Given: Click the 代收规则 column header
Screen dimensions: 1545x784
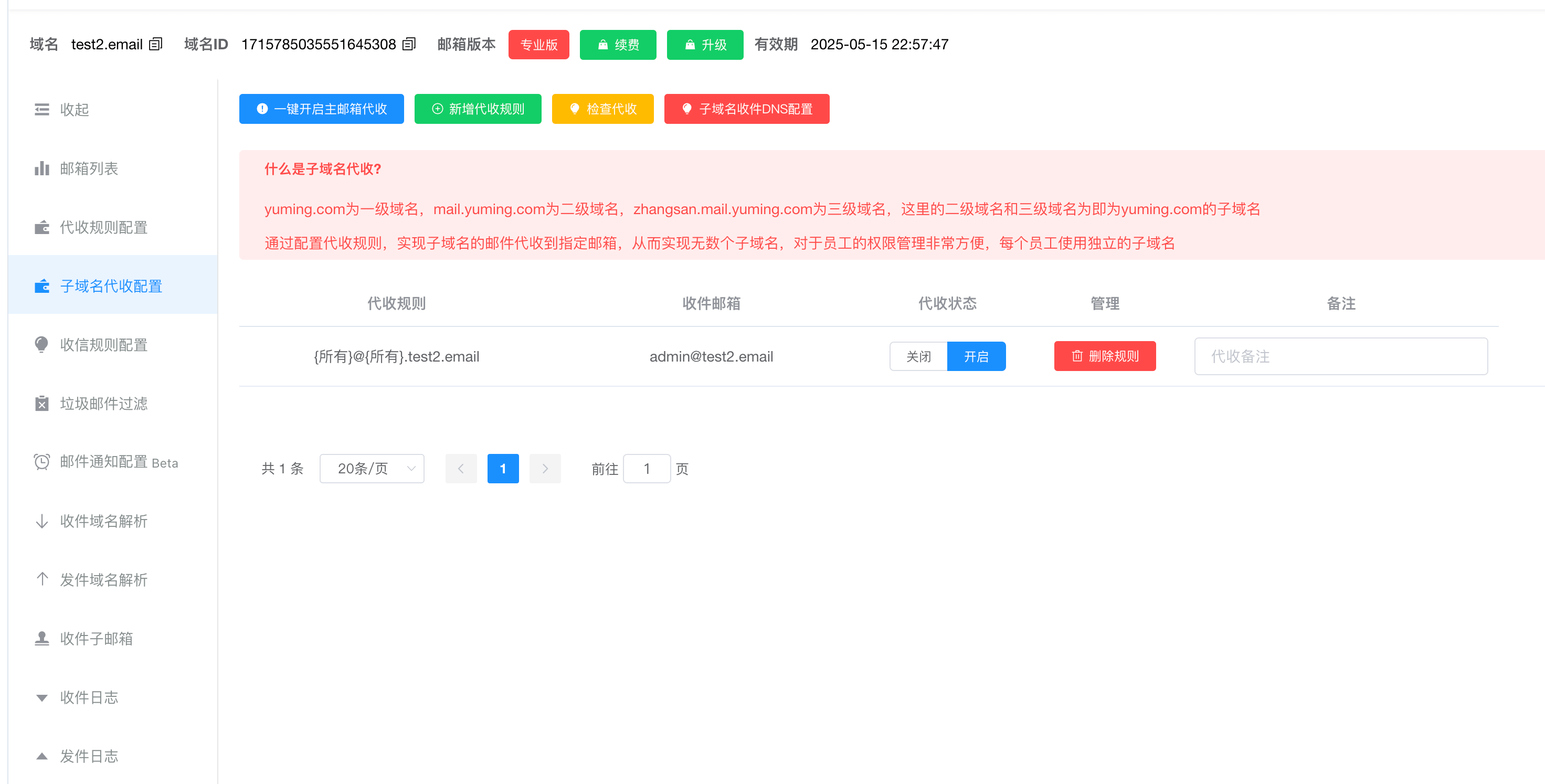Looking at the screenshot, I should tap(396, 303).
